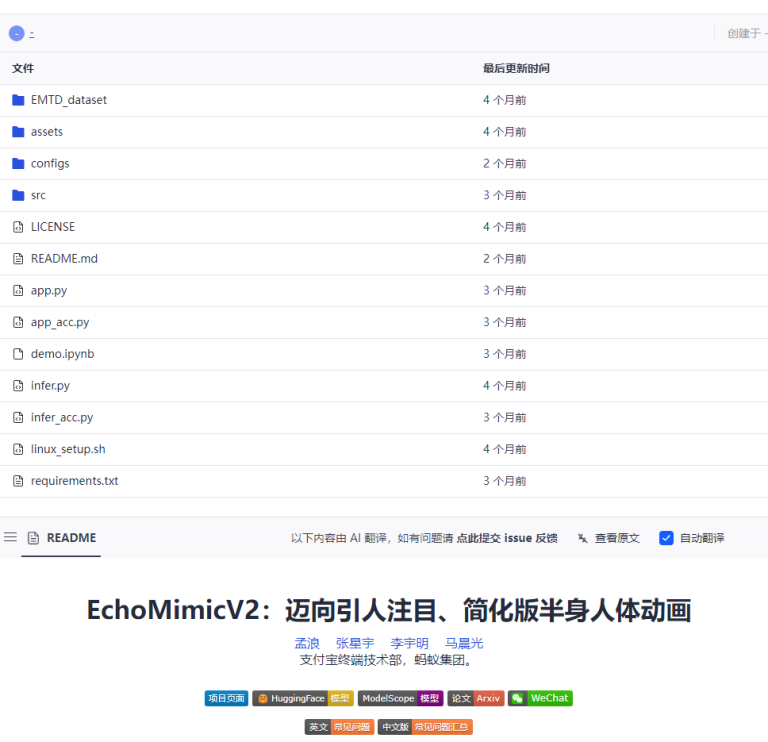Image resolution: width=768 pixels, height=742 pixels.
Task: Click '2 个月前' in configs row
Action: coord(504,164)
